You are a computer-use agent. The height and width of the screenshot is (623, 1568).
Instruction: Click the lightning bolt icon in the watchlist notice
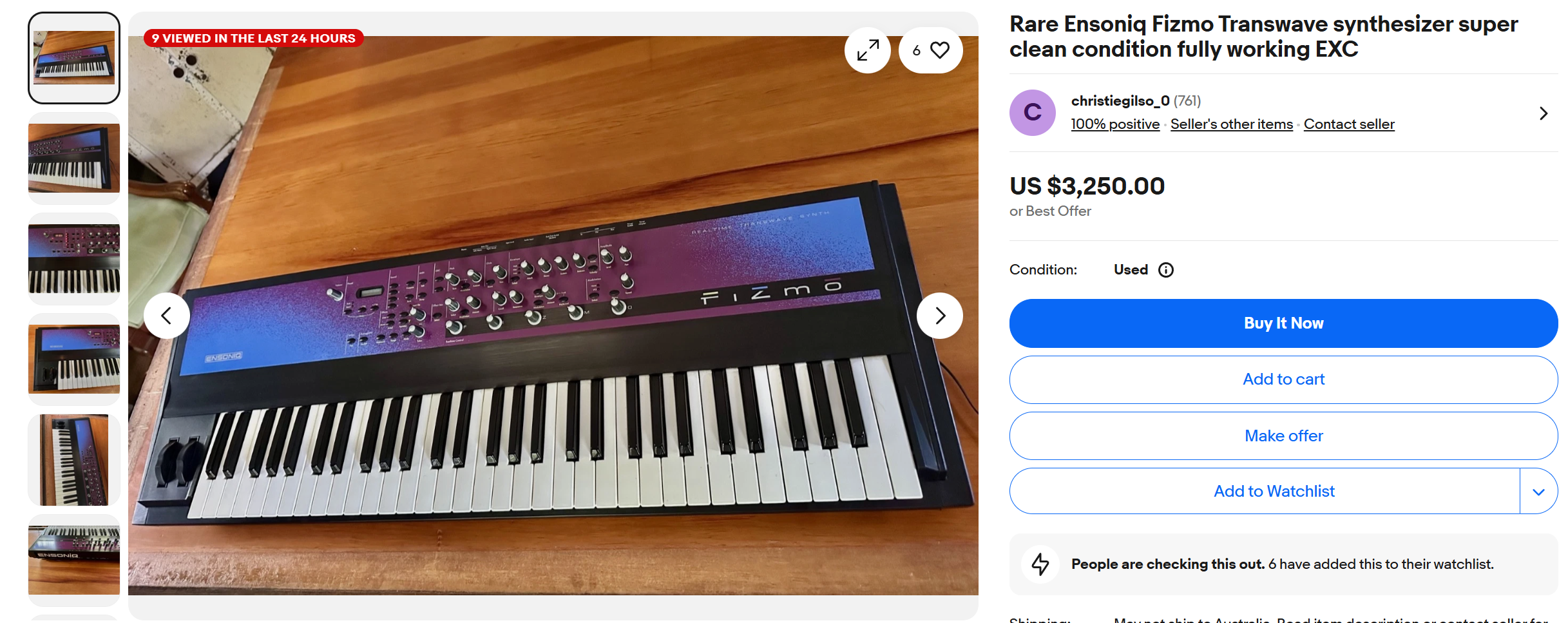point(1040,564)
